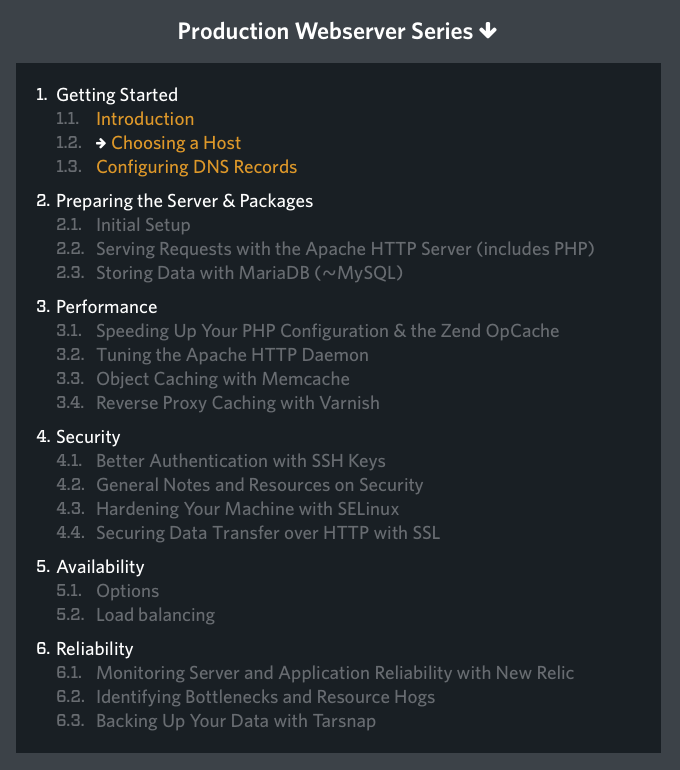Select the Performance section heading

[107, 307]
